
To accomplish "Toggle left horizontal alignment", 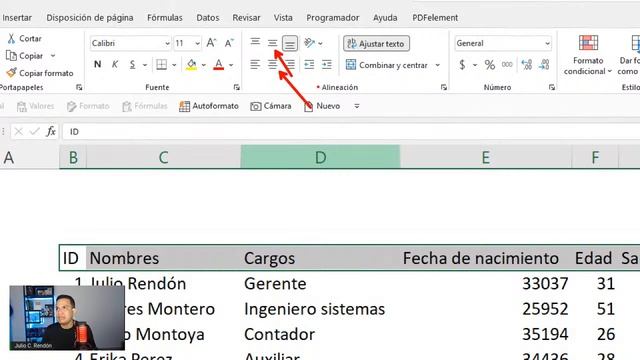I will click(x=255, y=64).
